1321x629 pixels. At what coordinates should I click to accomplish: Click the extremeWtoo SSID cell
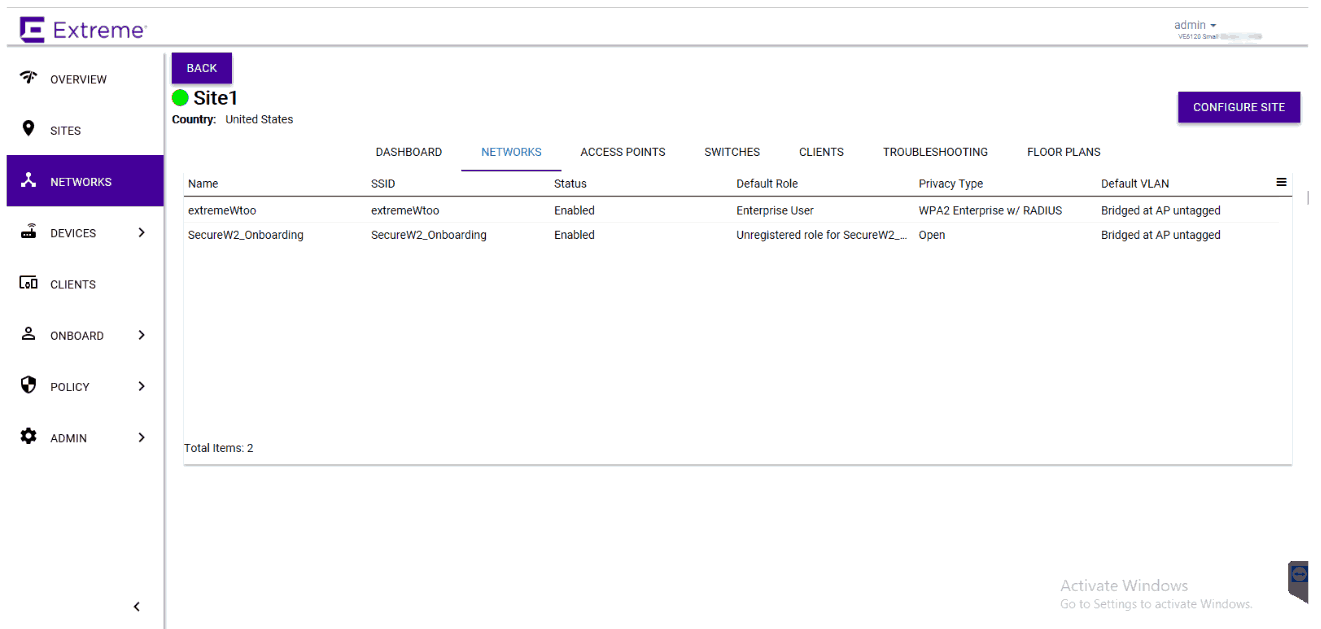pyautogui.click(x=405, y=211)
